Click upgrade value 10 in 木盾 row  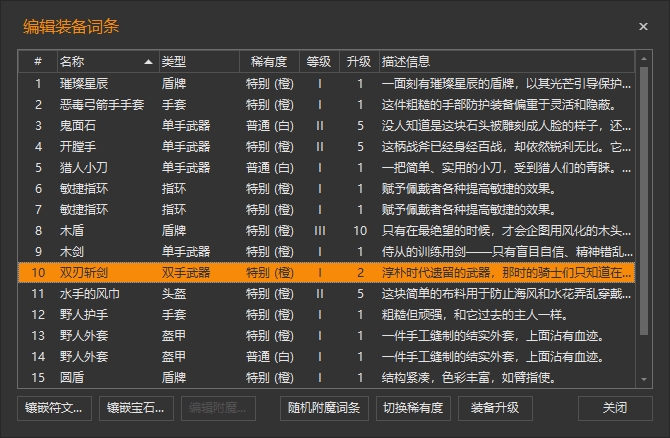(x=360, y=231)
